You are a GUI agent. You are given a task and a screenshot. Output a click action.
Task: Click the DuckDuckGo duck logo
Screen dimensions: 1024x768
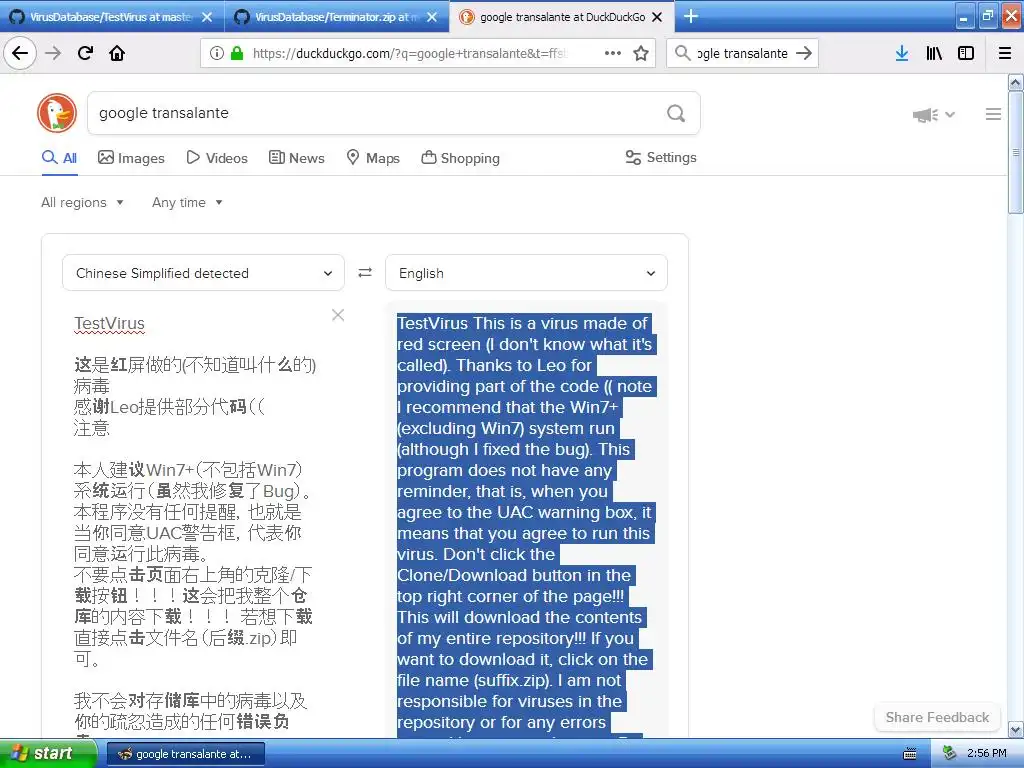57,113
